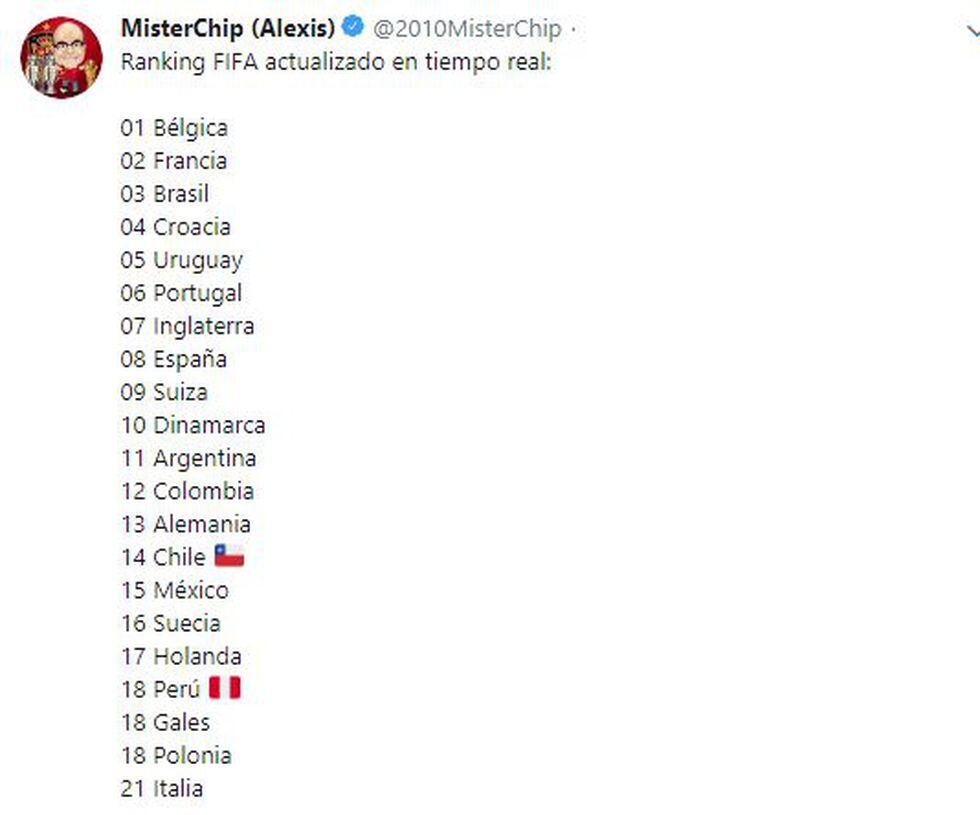Viewport: 980px width, 815px height.
Task: Click the "05 Uruguay" entry
Action: coord(181,260)
